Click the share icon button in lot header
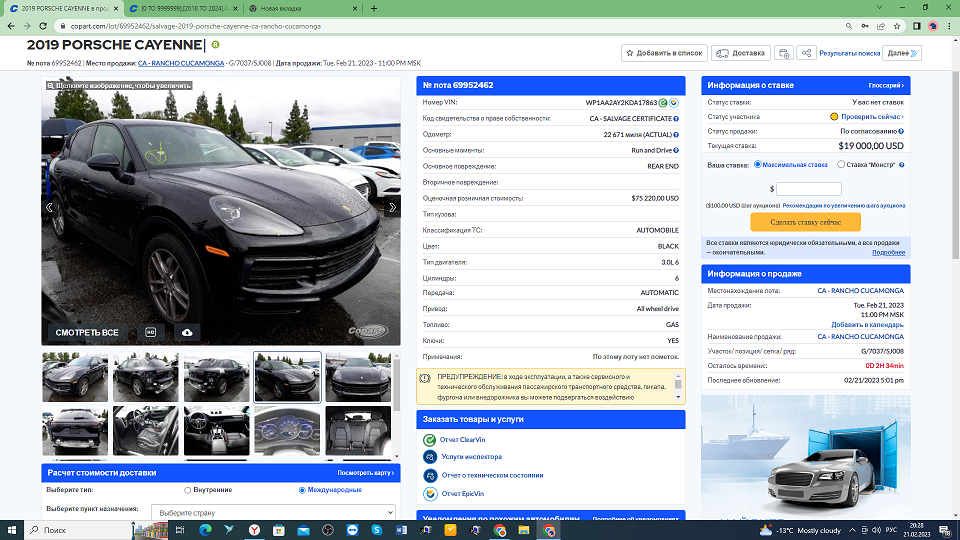960x540 pixels. click(x=806, y=53)
